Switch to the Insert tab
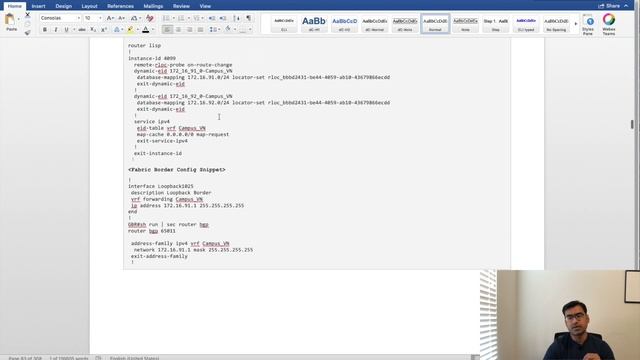Image resolution: width=640 pixels, height=360 pixels. [39, 6]
